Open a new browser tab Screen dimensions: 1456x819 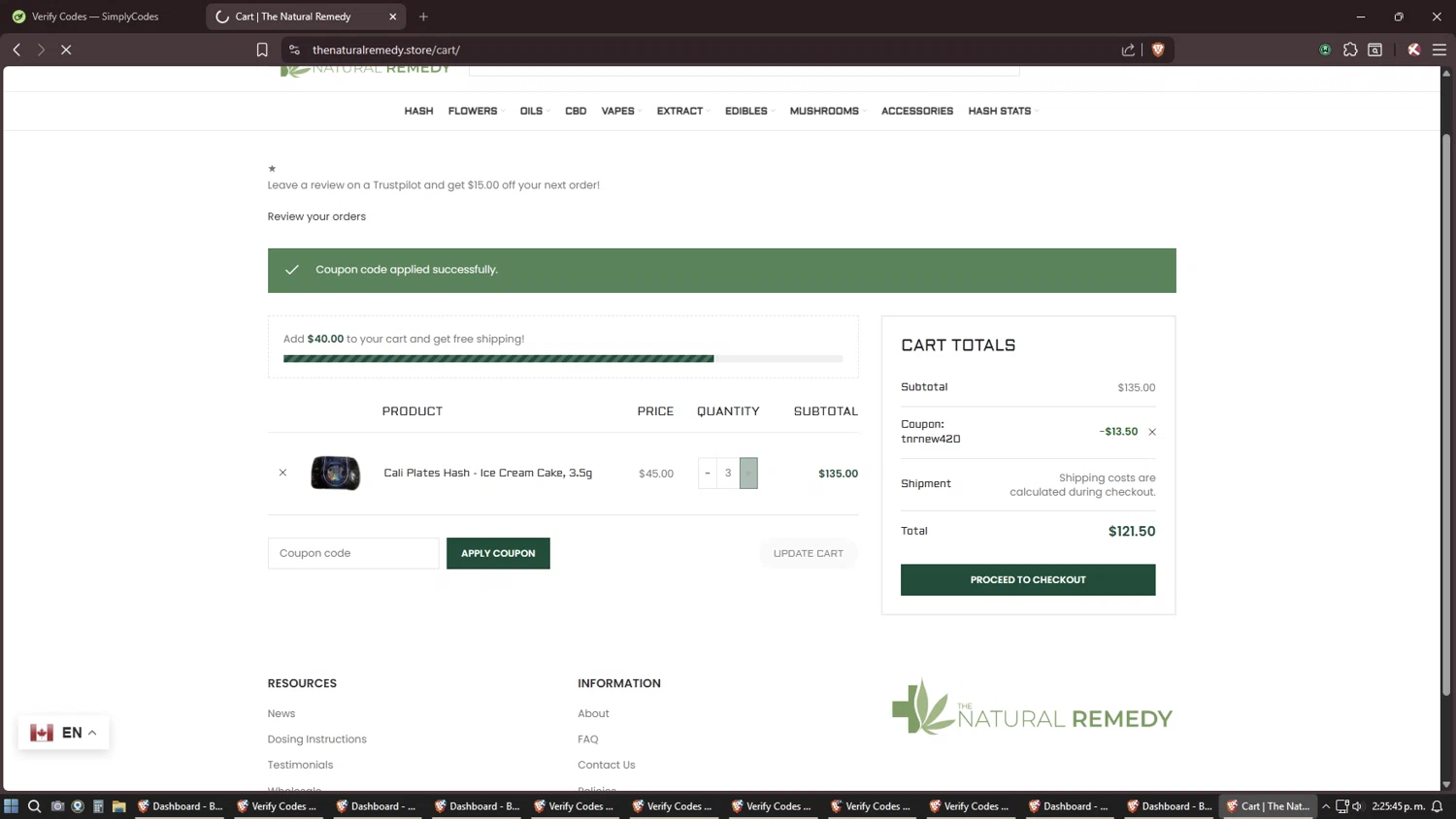(x=423, y=16)
